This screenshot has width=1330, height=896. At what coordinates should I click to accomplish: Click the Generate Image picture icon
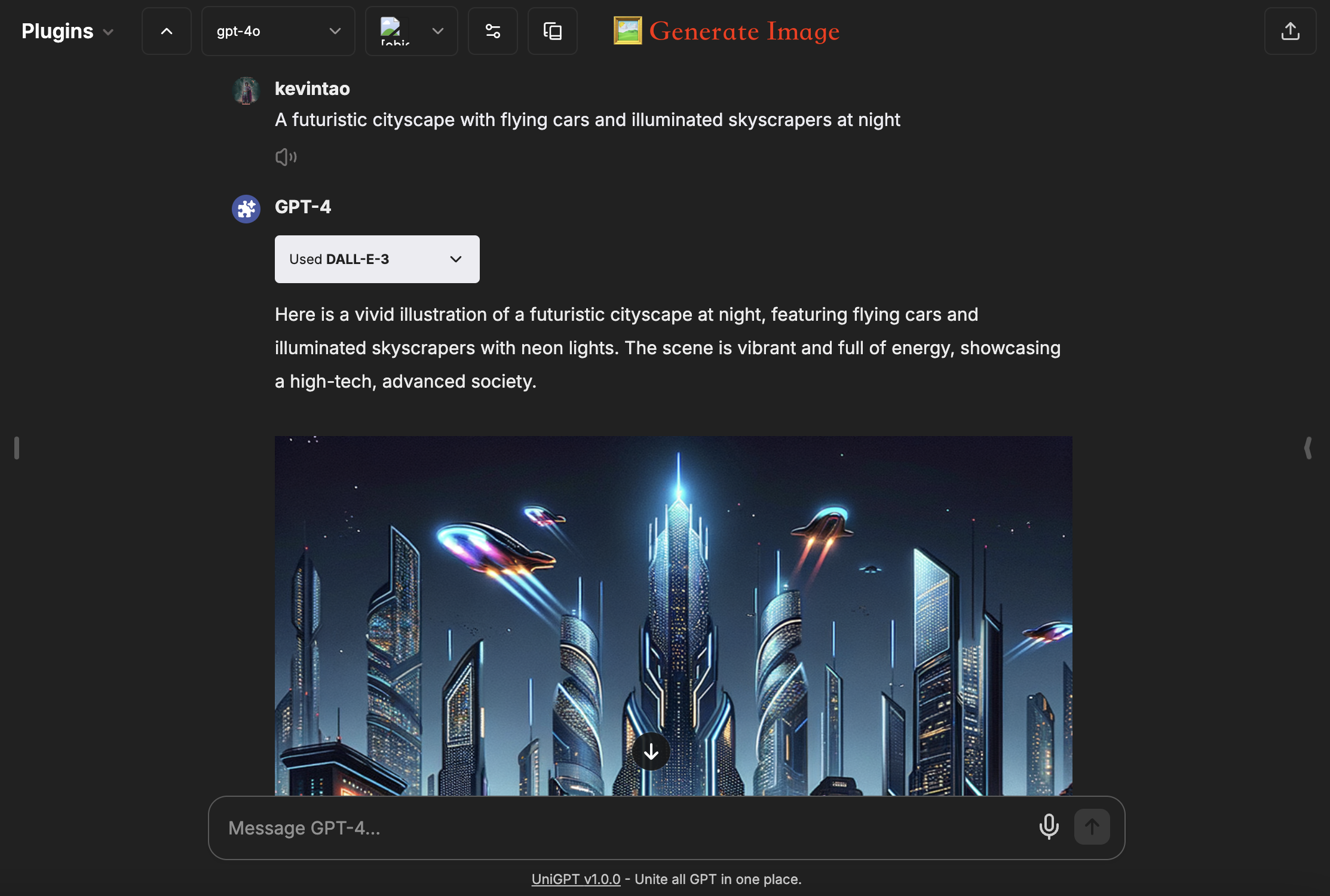627,31
